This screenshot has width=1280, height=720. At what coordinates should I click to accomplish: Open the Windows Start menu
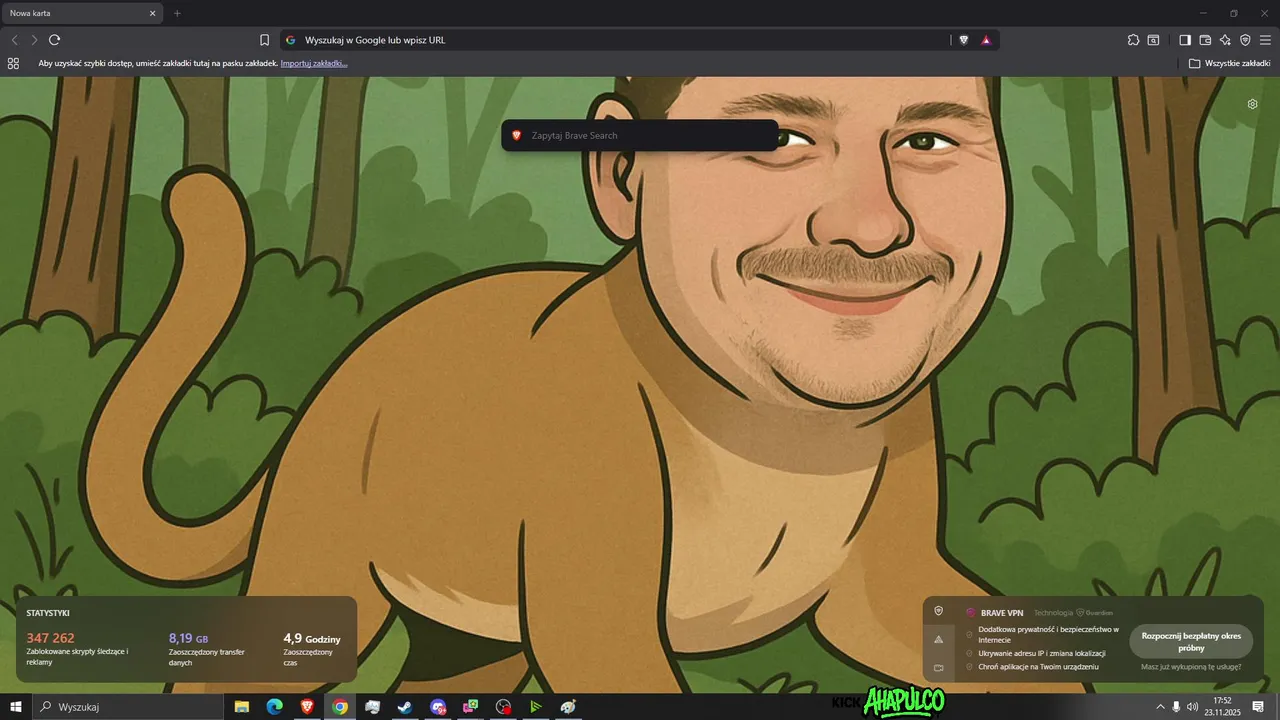(x=16, y=707)
